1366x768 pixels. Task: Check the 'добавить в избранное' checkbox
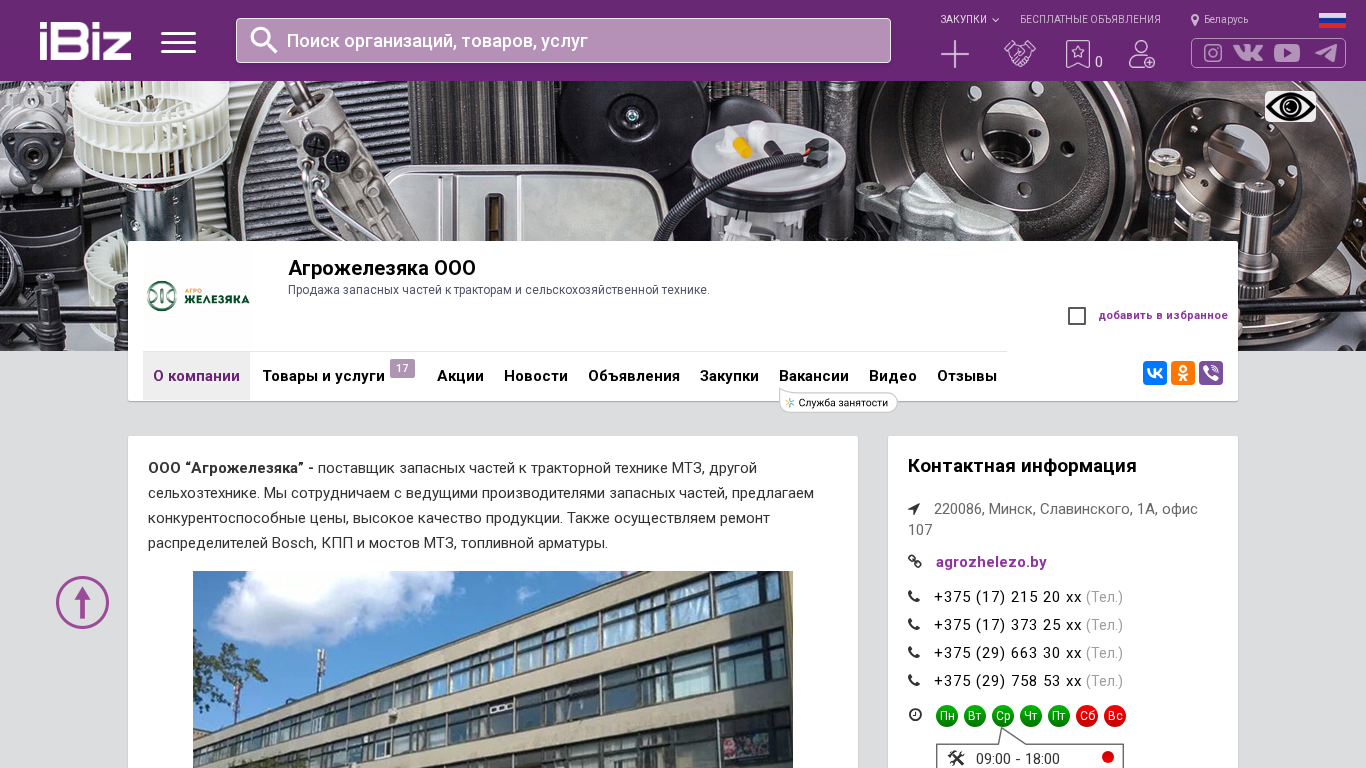click(1077, 316)
